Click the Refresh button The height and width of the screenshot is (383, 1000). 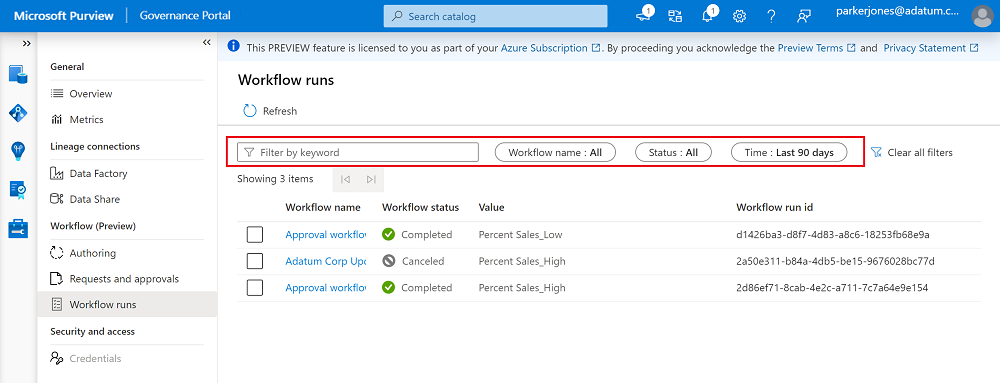click(270, 111)
